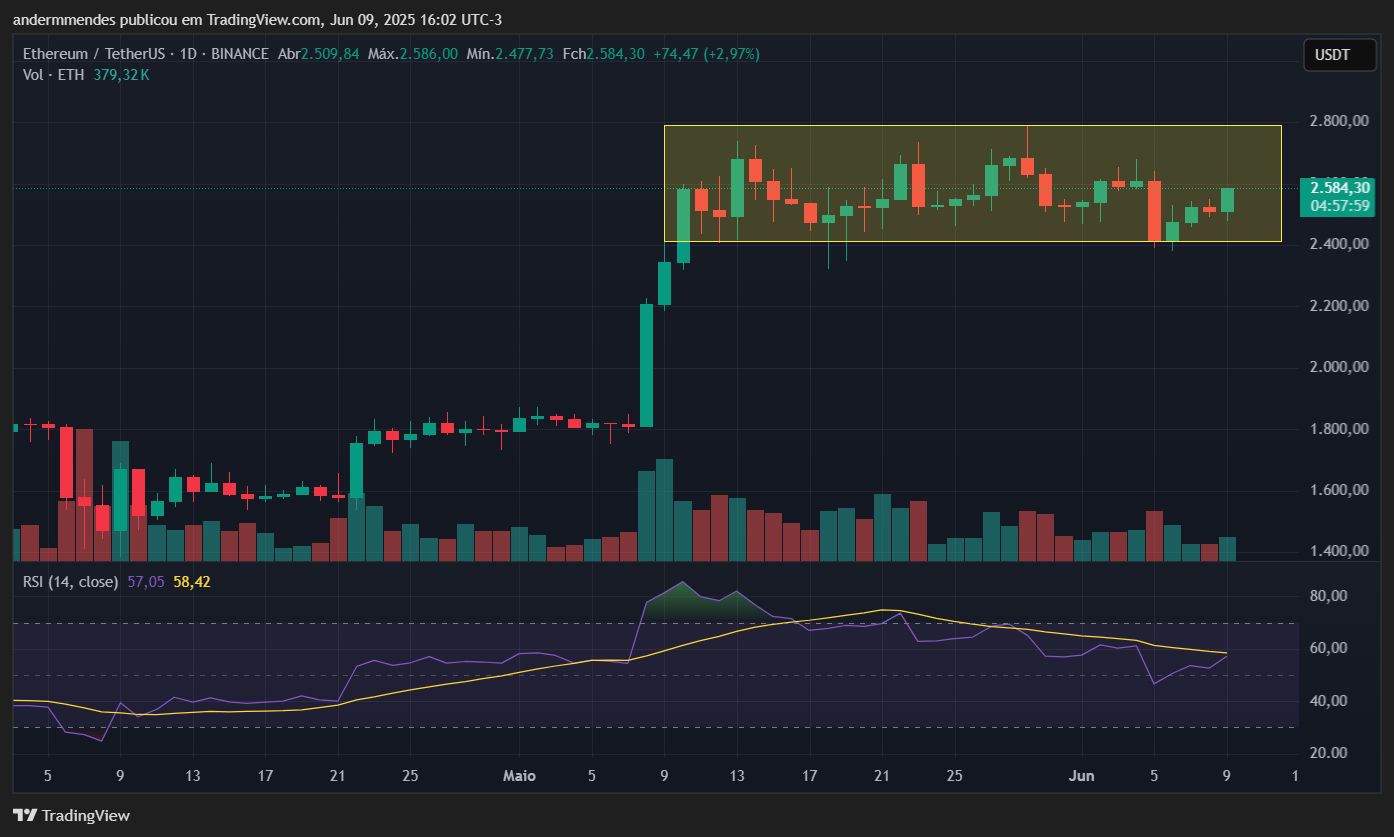This screenshot has width=1394, height=837.
Task: Click the 1.800,00 price axis label
Action: pos(1338,429)
